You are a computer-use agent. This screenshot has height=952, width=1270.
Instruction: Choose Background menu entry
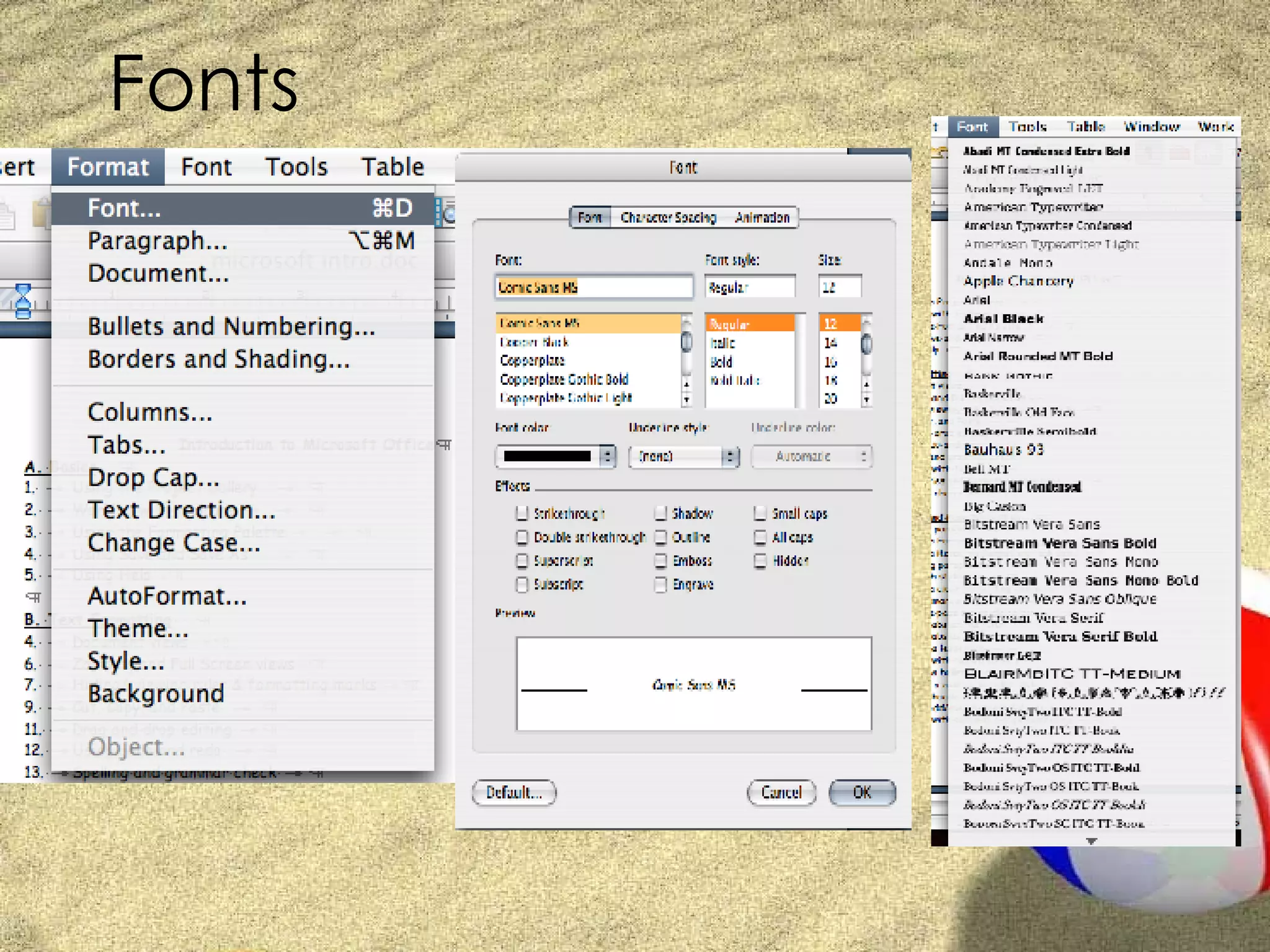(x=243, y=694)
